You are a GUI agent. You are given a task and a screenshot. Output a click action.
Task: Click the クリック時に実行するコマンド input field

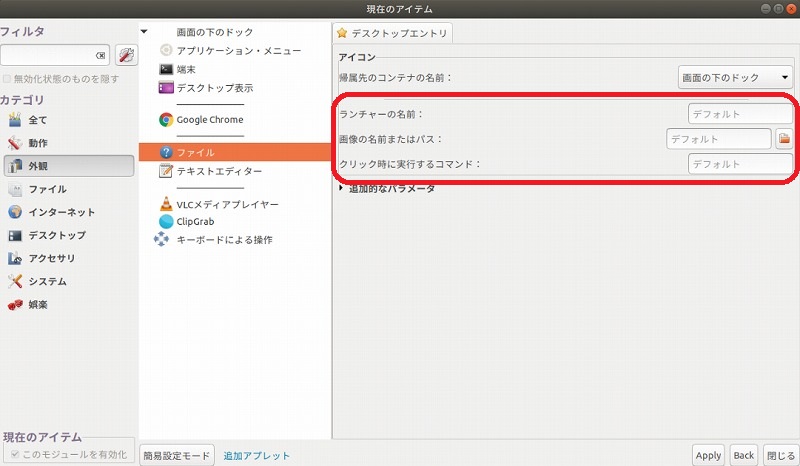pyautogui.click(x=740, y=164)
